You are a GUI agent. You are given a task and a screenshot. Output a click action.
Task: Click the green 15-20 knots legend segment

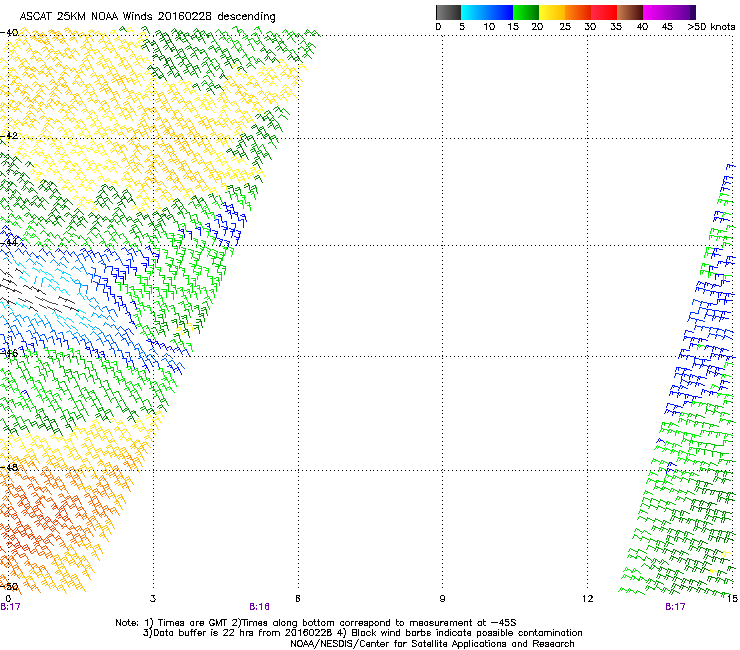pyautogui.click(x=526, y=12)
